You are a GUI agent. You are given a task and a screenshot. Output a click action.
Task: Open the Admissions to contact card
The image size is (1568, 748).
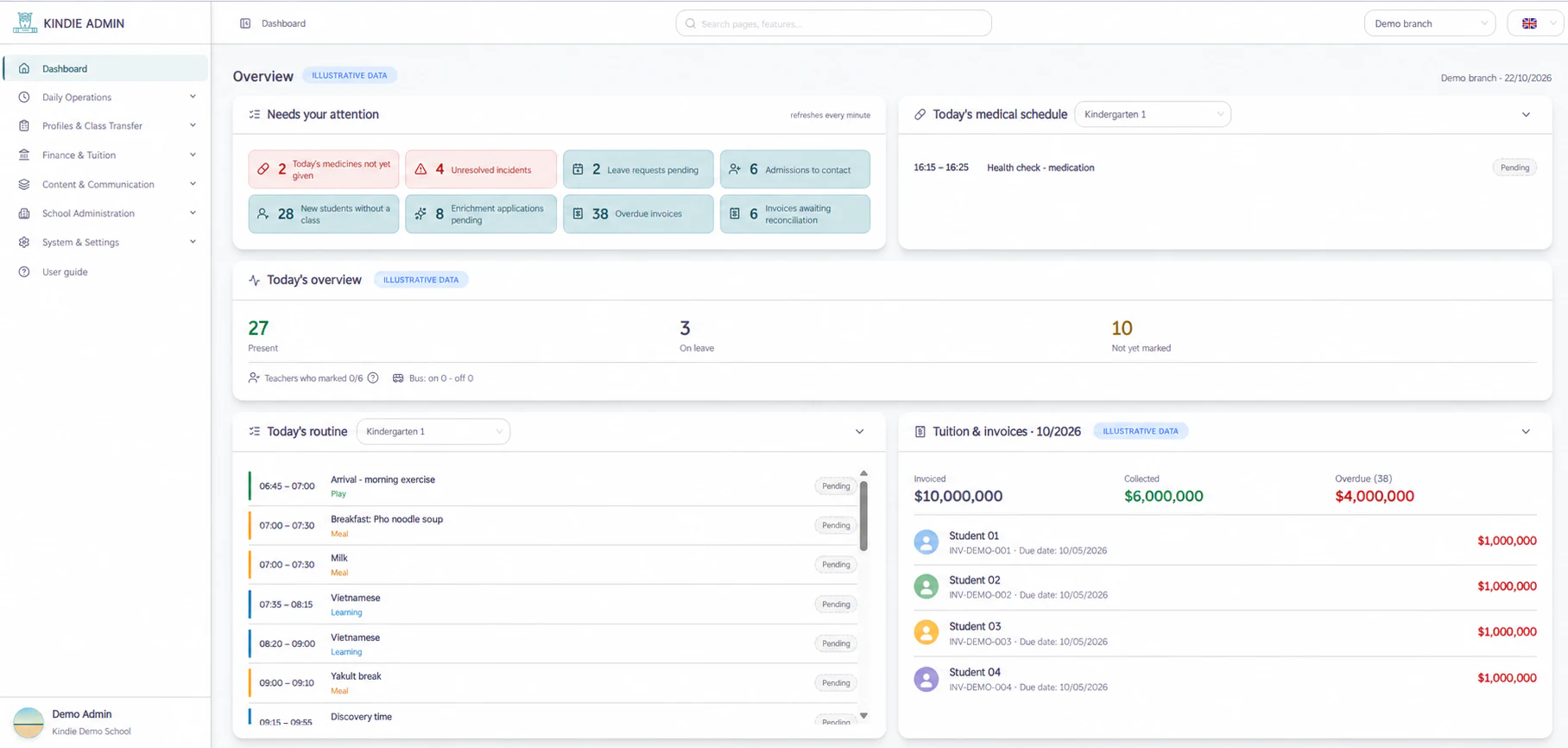795,169
